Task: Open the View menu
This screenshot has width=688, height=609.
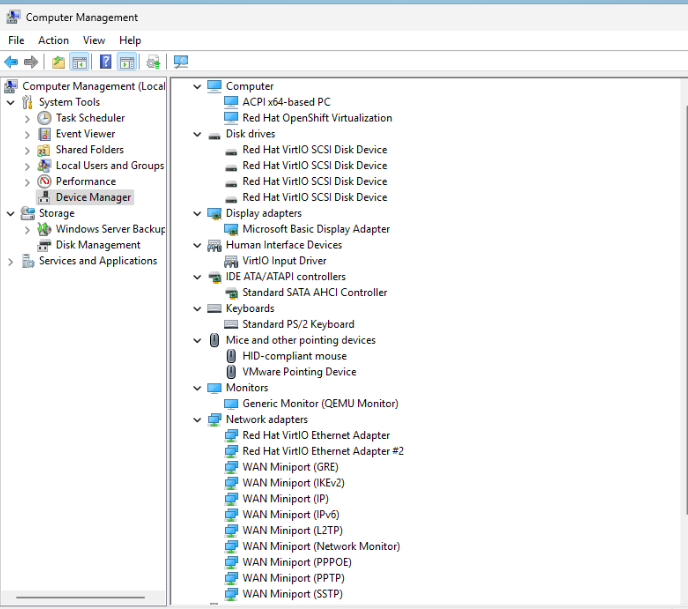Action: (x=94, y=40)
